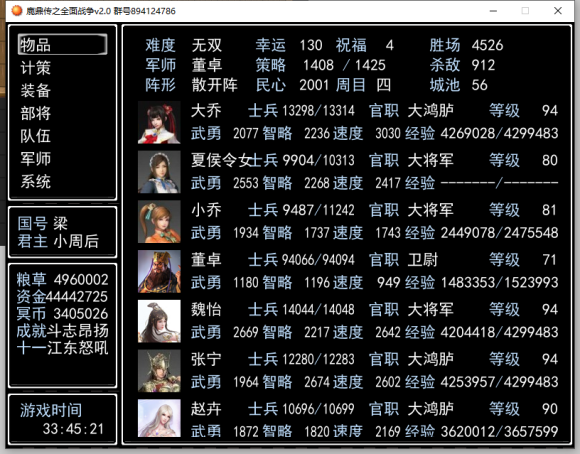Click 大乔's troops 13298/13314
The image size is (580, 454).
tap(318, 111)
